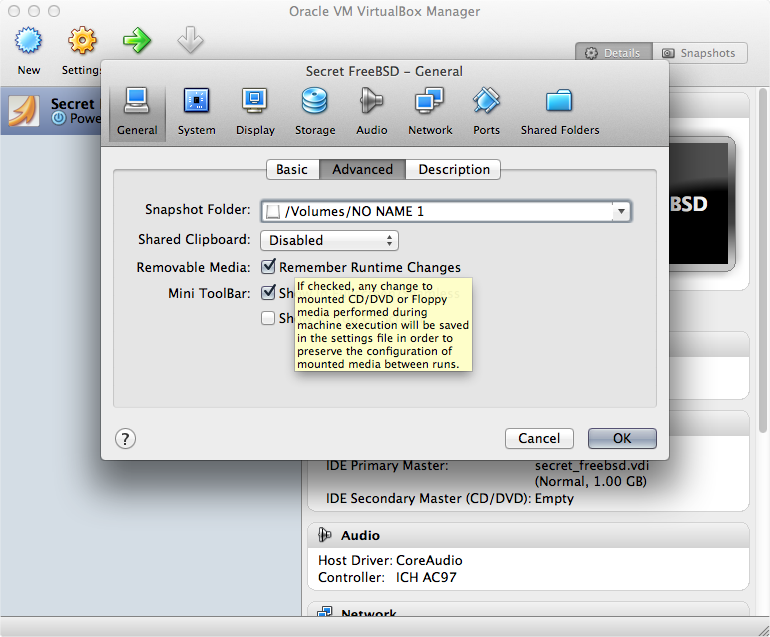Enable the second unchecked Mini ToolBar checkbox
The height and width of the screenshot is (637, 770).
[268, 318]
